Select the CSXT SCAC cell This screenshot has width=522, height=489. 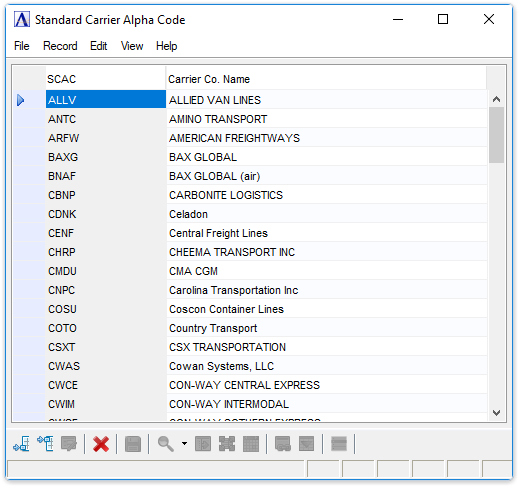click(x=106, y=347)
